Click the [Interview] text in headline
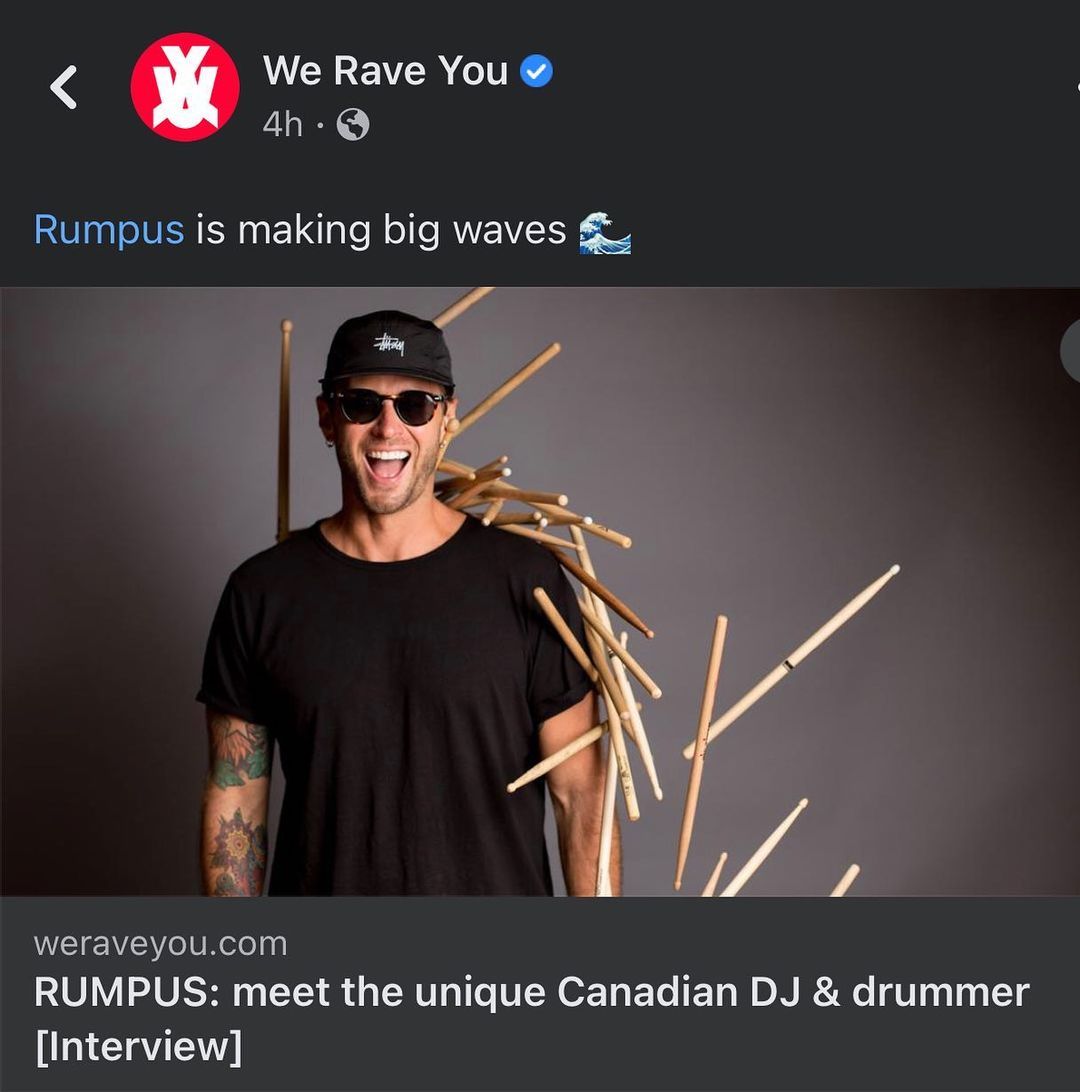The height and width of the screenshot is (1092, 1080). pos(139,1046)
